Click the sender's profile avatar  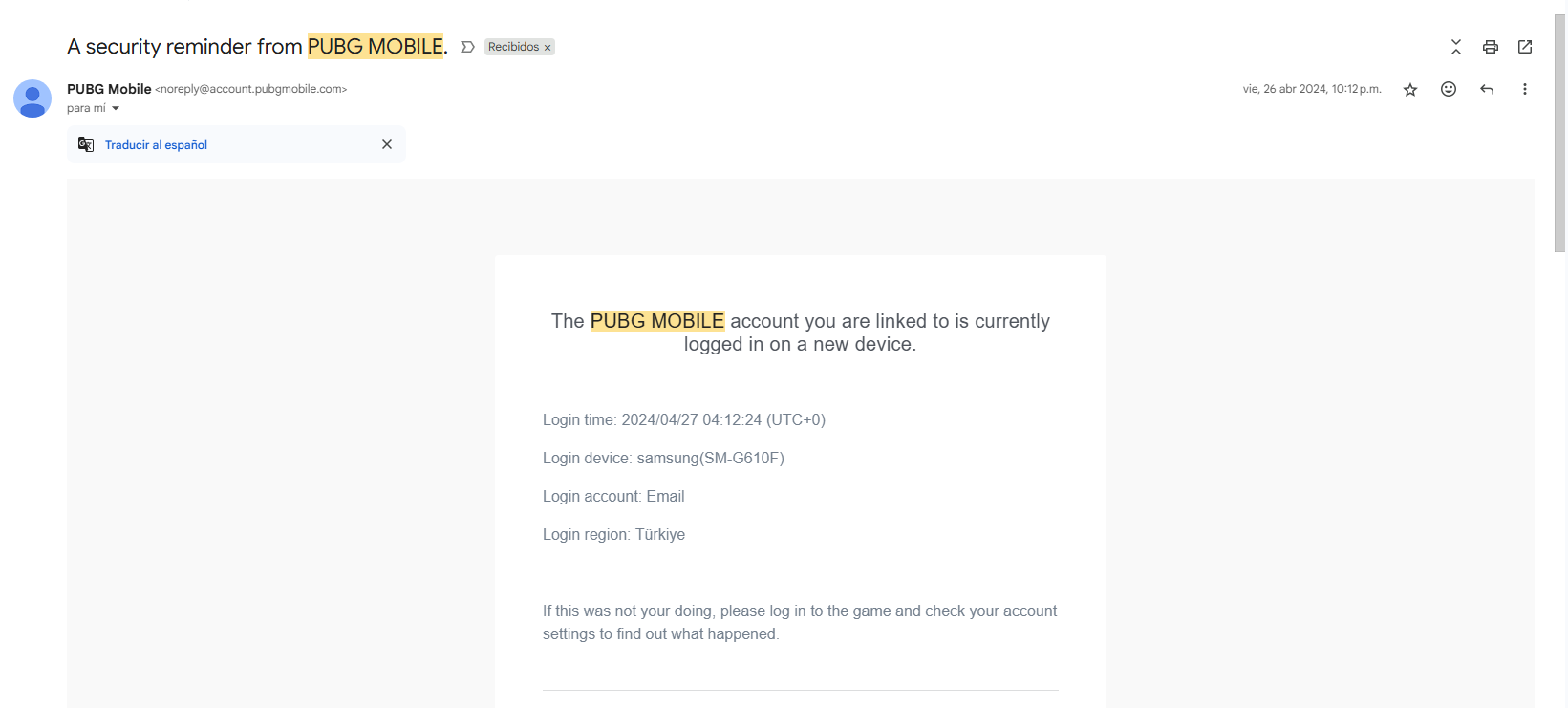(x=32, y=98)
